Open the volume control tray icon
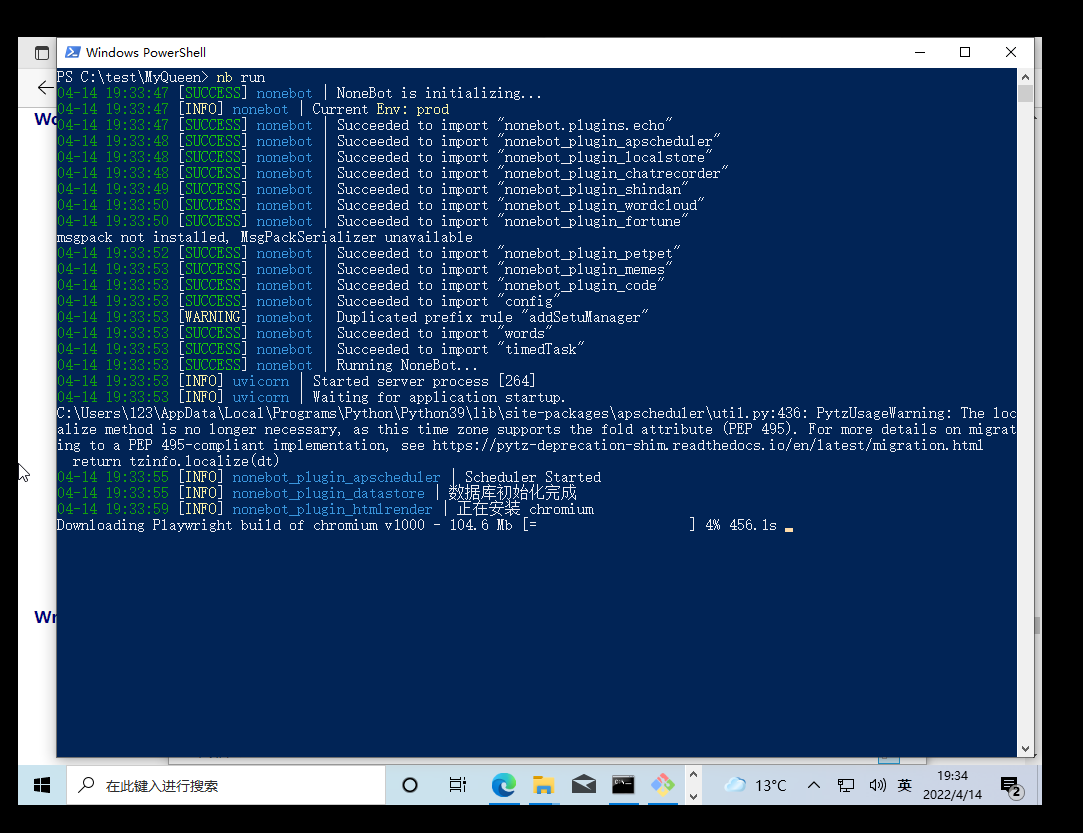This screenshot has width=1083, height=833. click(877, 785)
